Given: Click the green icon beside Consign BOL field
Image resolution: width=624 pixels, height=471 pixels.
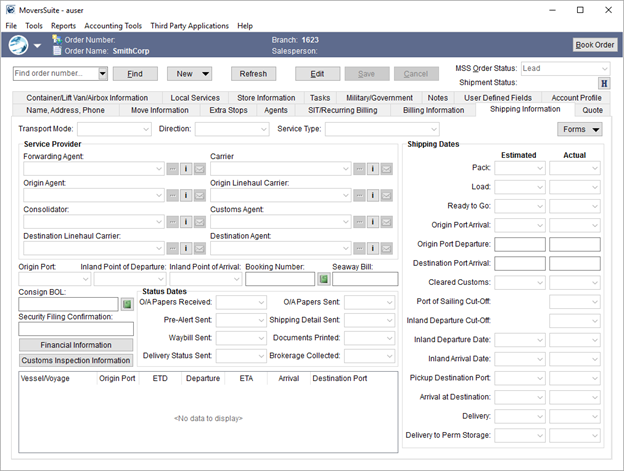Looking at the screenshot, I should tap(127, 304).
